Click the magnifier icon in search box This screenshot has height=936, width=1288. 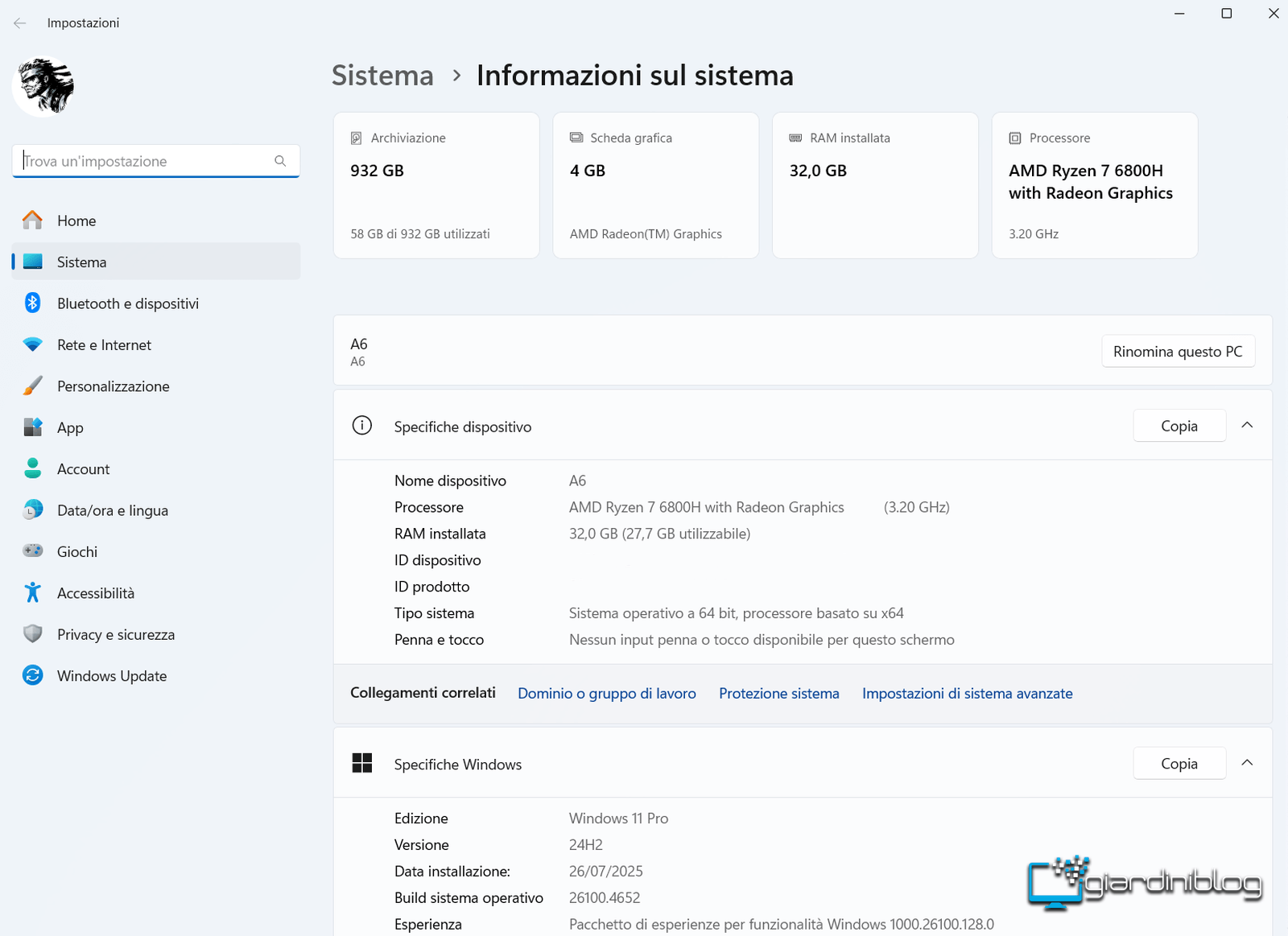(280, 161)
